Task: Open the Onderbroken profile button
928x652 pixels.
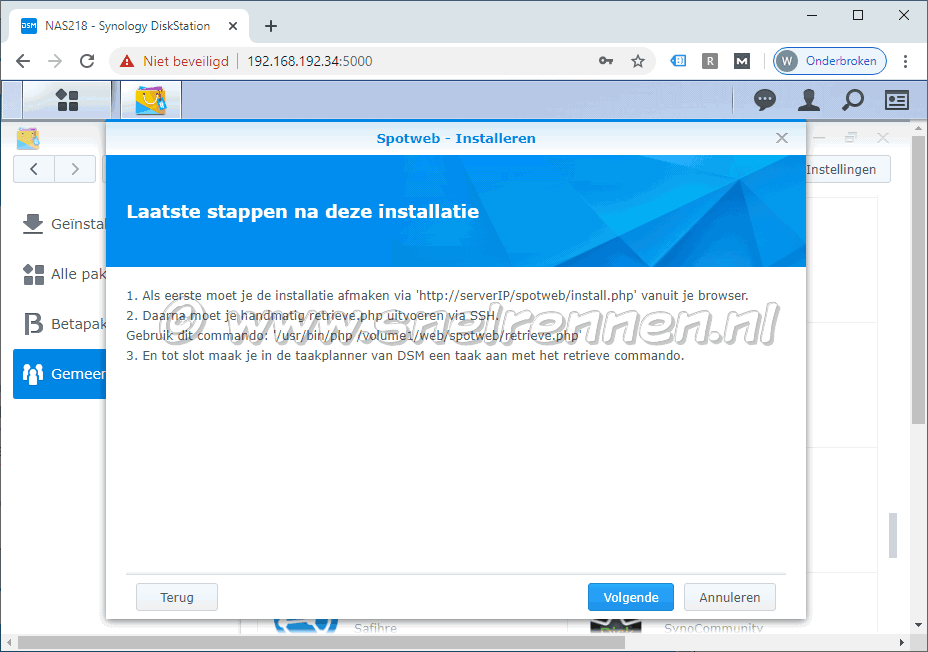Action: pos(830,61)
